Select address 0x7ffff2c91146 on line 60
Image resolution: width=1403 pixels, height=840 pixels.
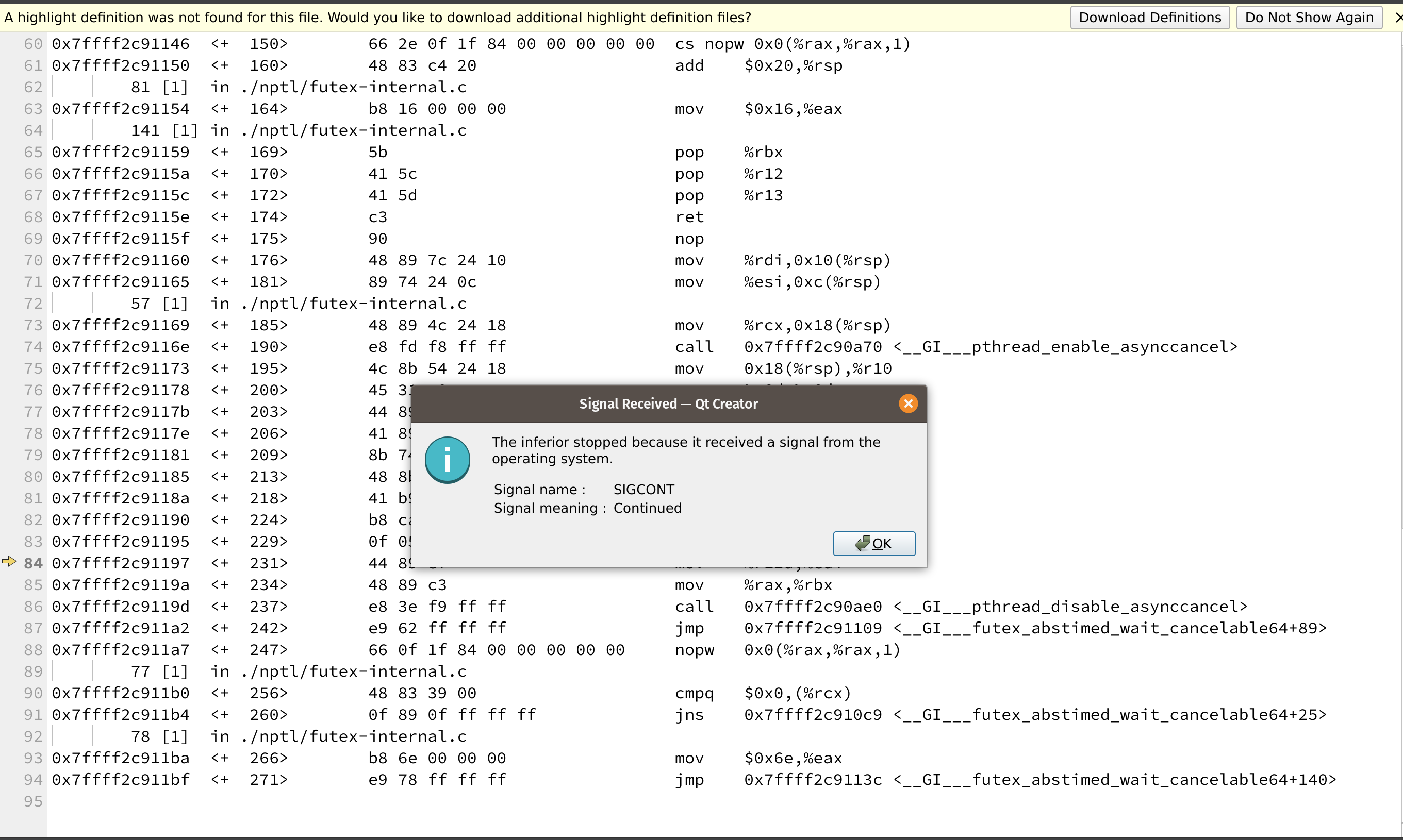click(121, 43)
